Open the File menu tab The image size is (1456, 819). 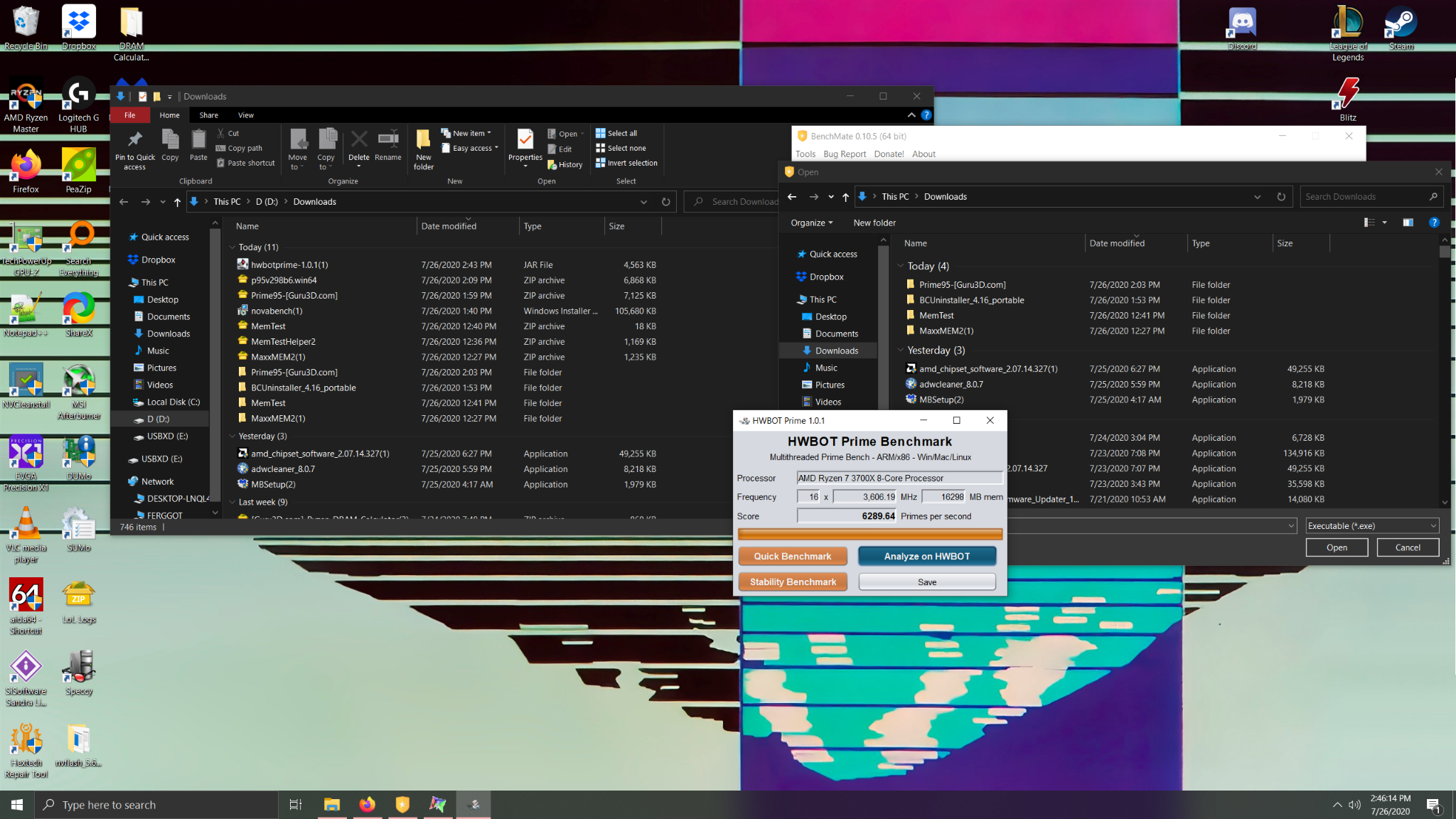coord(129,115)
